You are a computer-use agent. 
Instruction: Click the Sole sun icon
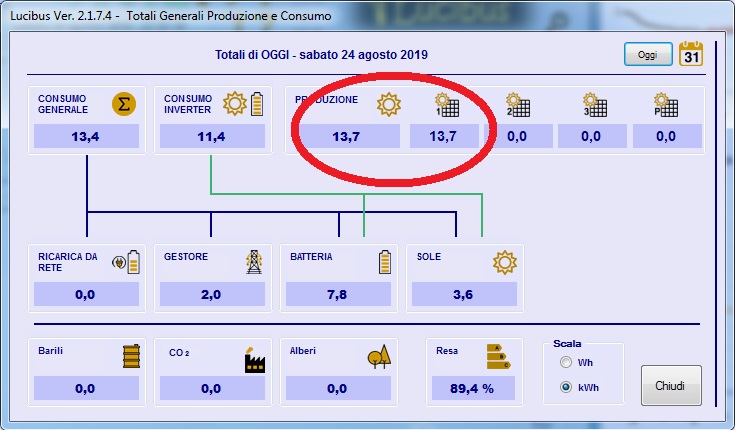point(504,262)
